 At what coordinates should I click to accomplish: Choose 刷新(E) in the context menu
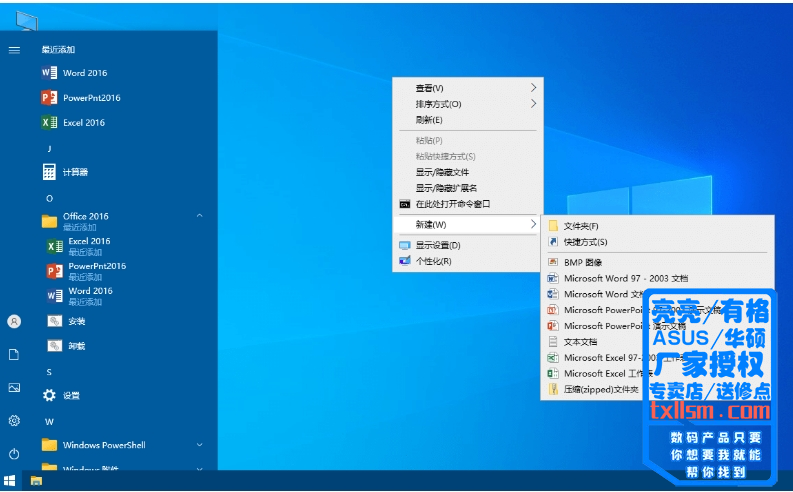pos(468,120)
